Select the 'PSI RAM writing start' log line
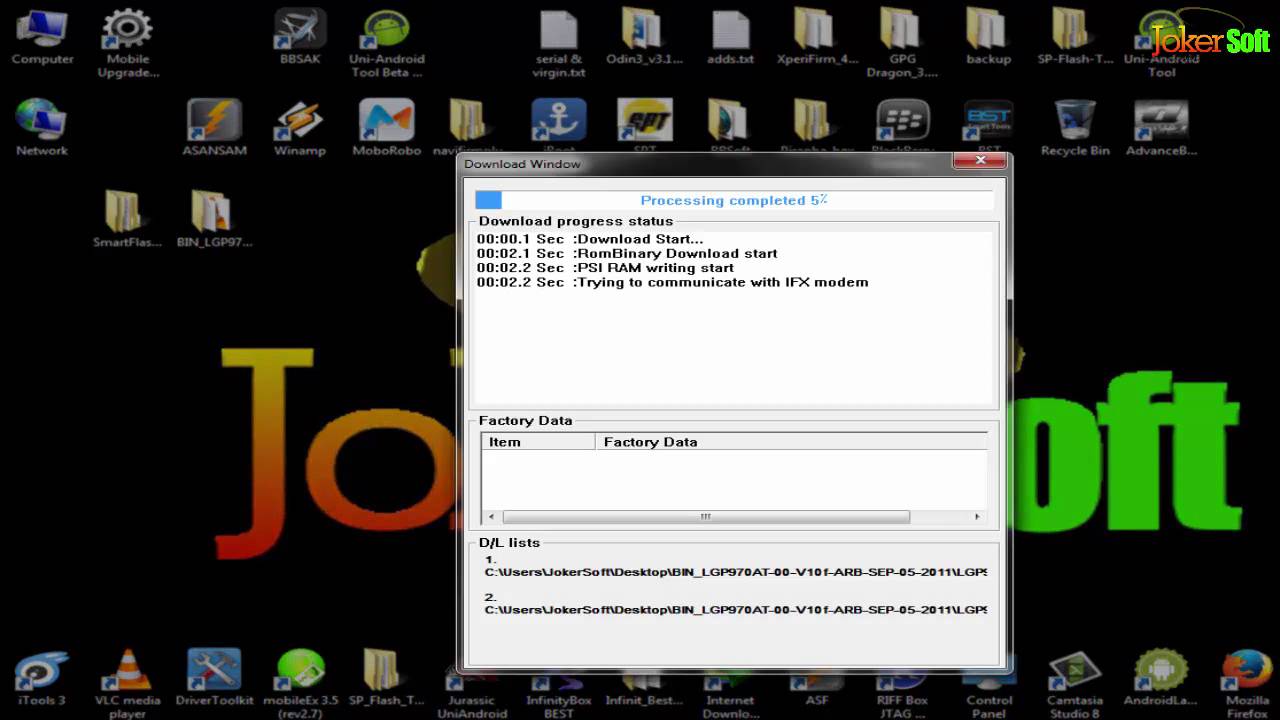 (x=605, y=268)
